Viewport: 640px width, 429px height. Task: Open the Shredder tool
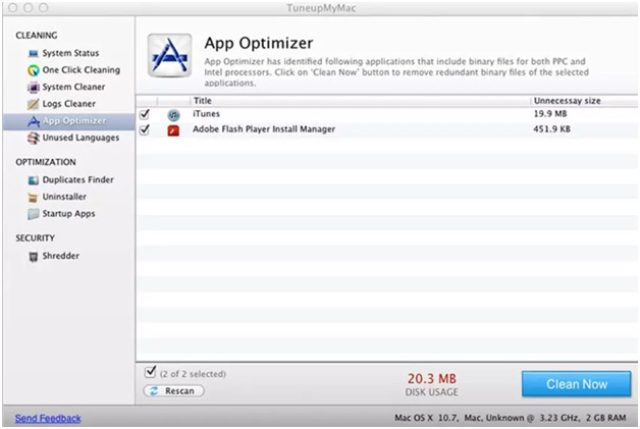click(61, 256)
